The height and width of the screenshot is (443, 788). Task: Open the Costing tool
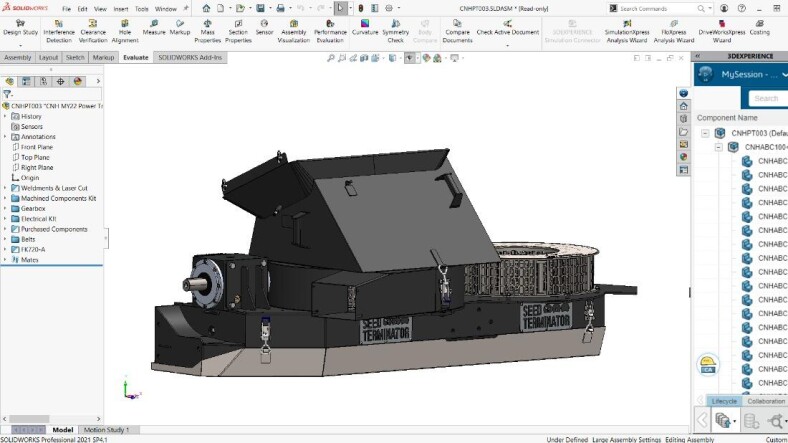coord(759,26)
